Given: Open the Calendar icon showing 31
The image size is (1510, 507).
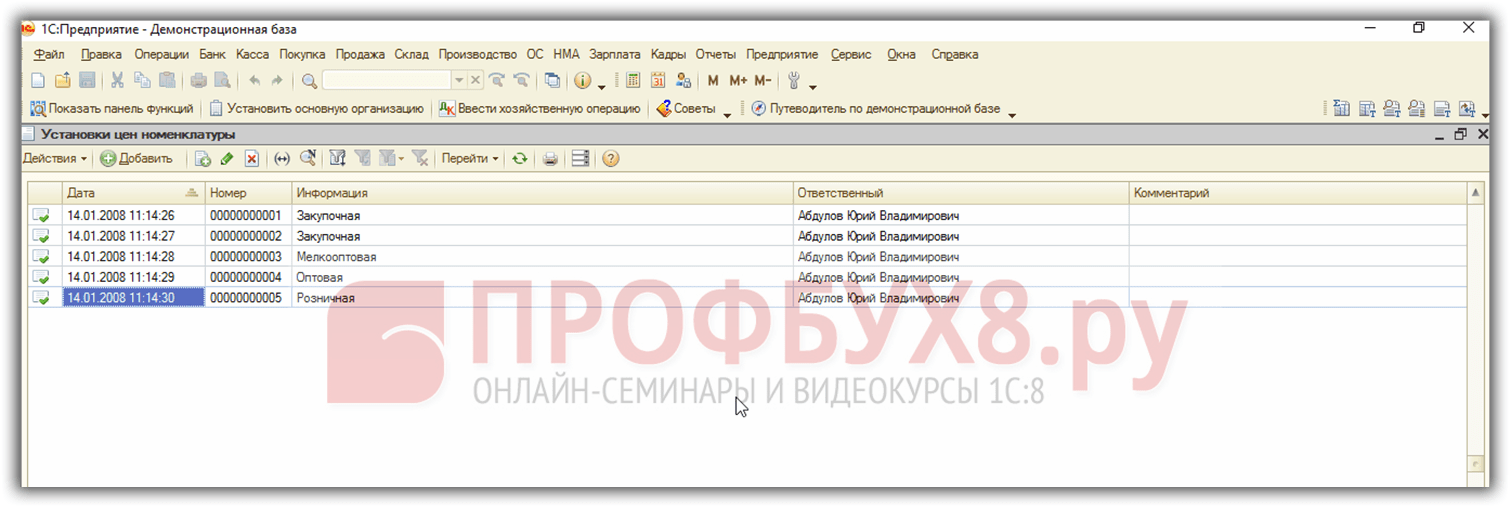Looking at the screenshot, I should point(658,81).
